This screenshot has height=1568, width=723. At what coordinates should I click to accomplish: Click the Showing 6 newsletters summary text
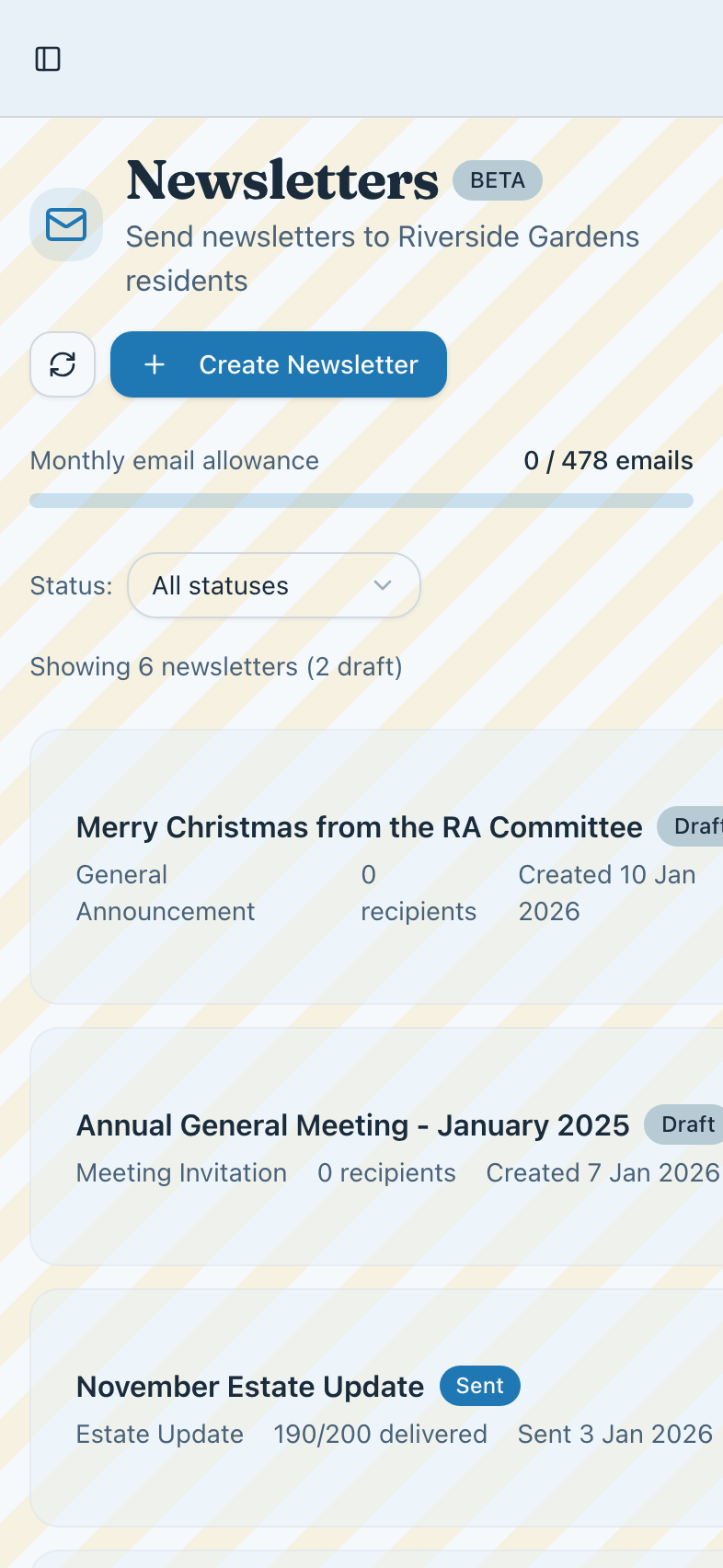216,666
